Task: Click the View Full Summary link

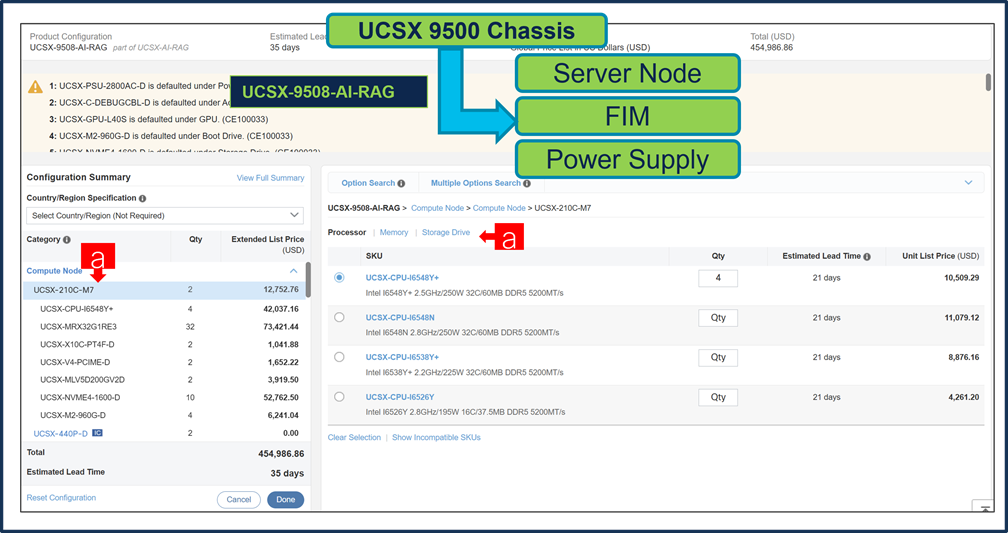Action: [x=270, y=178]
